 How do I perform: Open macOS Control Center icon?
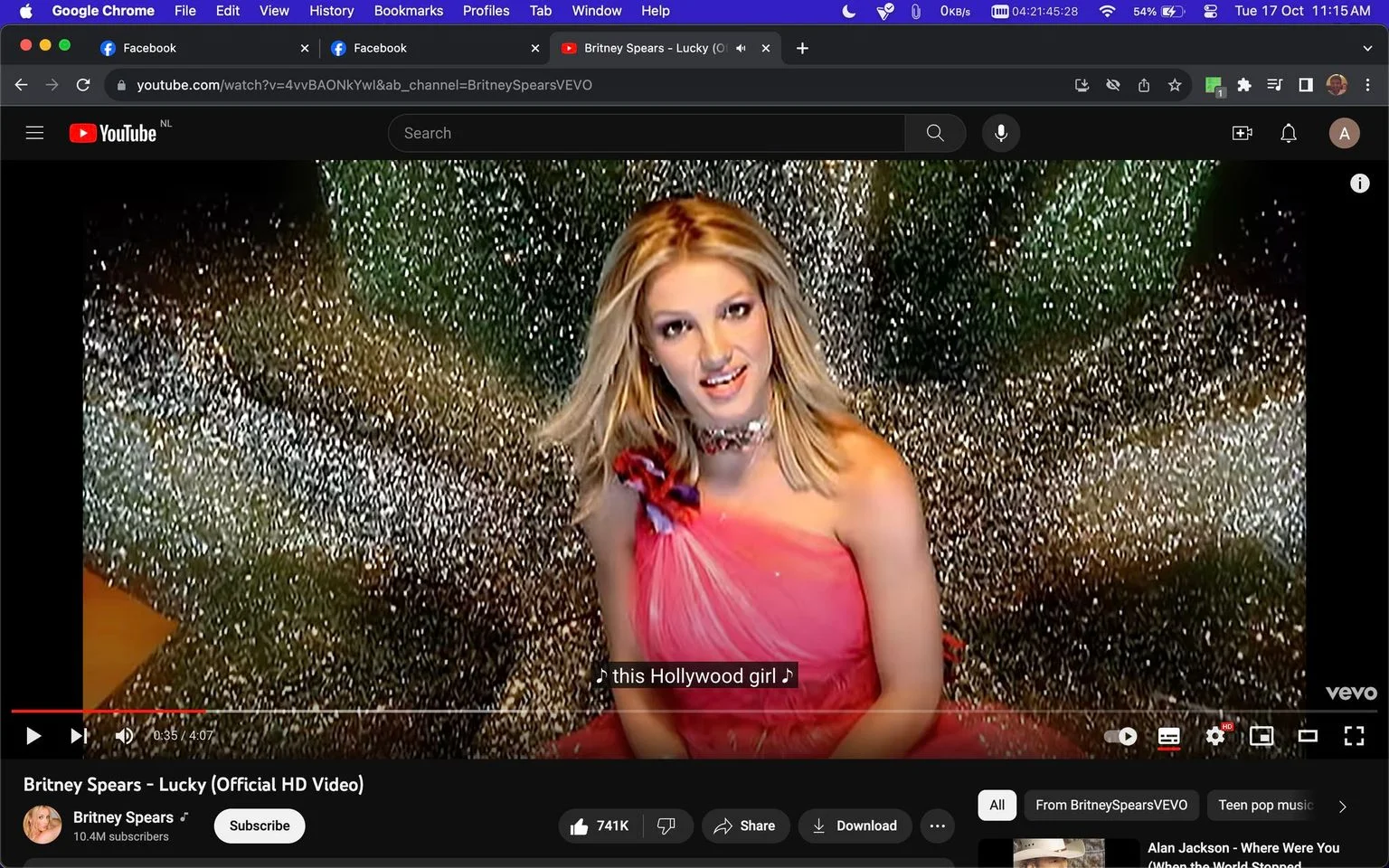click(x=1211, y=11)
